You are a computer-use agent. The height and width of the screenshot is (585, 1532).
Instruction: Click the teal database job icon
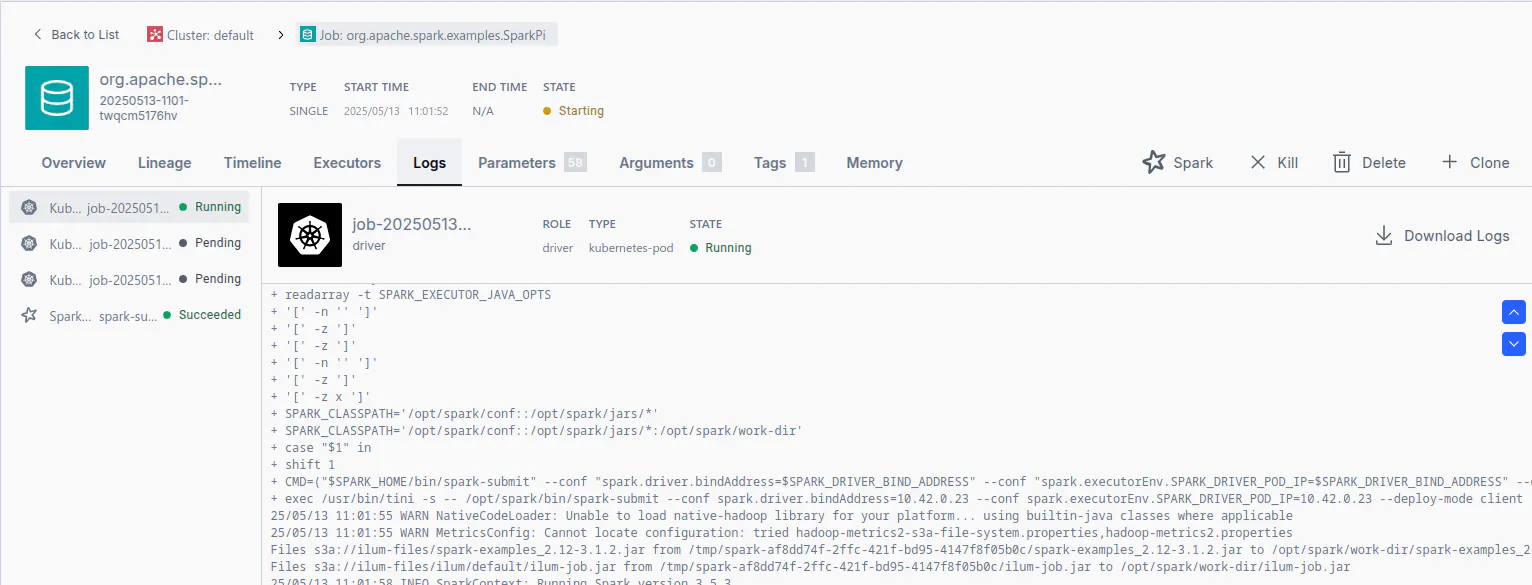click(x=57, y=98)
